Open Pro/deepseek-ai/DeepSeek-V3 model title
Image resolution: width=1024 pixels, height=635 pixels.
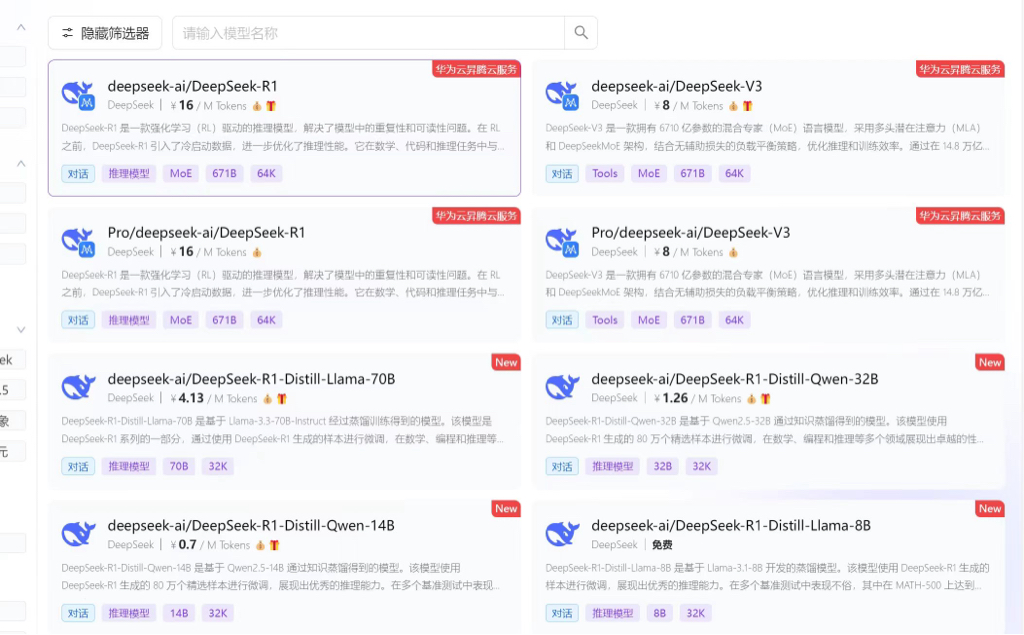coord(691,233)
